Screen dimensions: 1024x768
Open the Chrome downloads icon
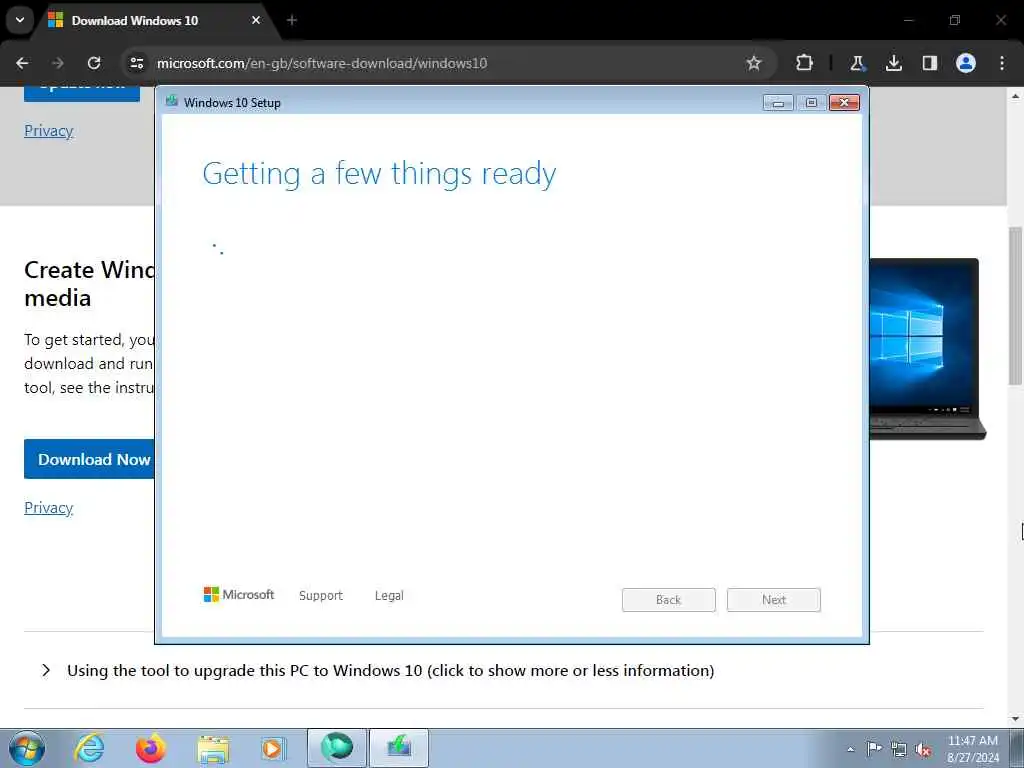click(x=893, y=63)
